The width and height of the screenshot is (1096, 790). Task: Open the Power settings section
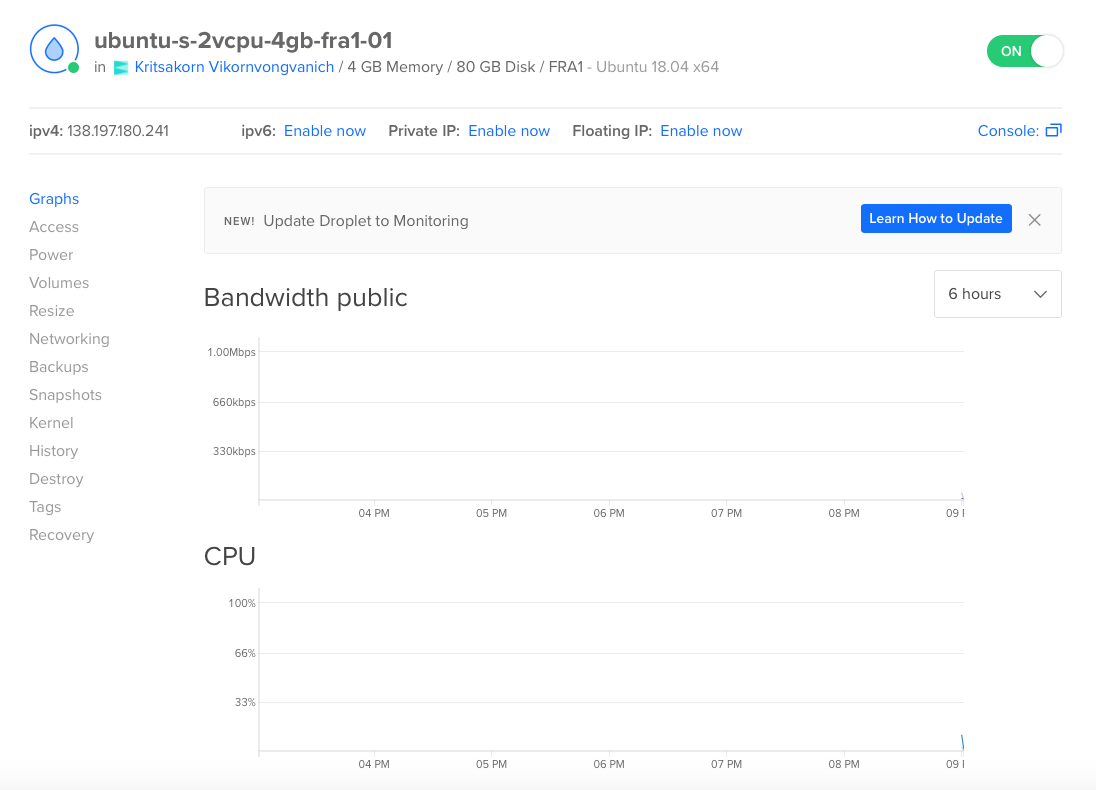[51, 255]
